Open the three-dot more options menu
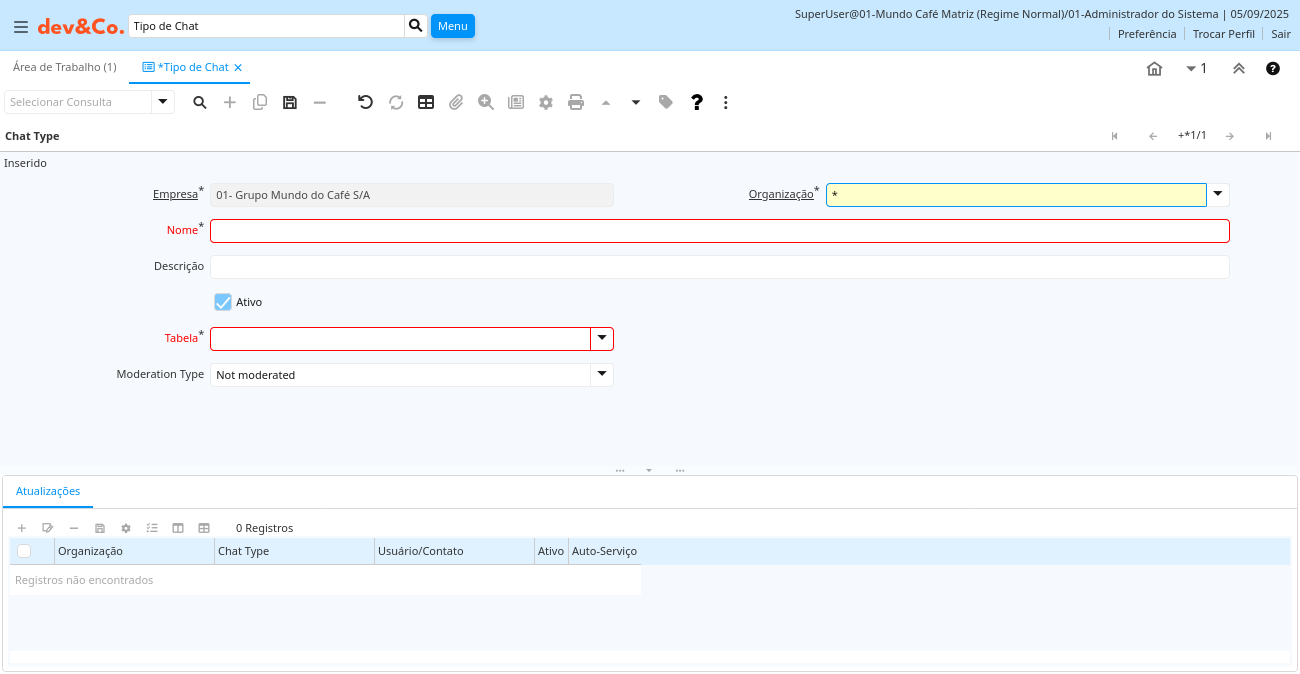Viewport: 1300px width, 674px height. click(726, 102)
